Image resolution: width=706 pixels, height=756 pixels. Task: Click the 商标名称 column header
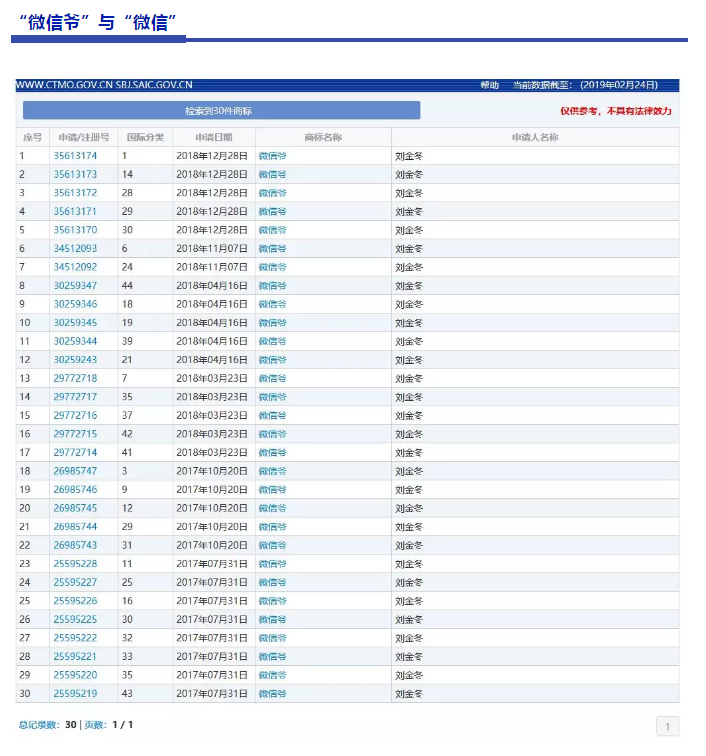(322, 137)
